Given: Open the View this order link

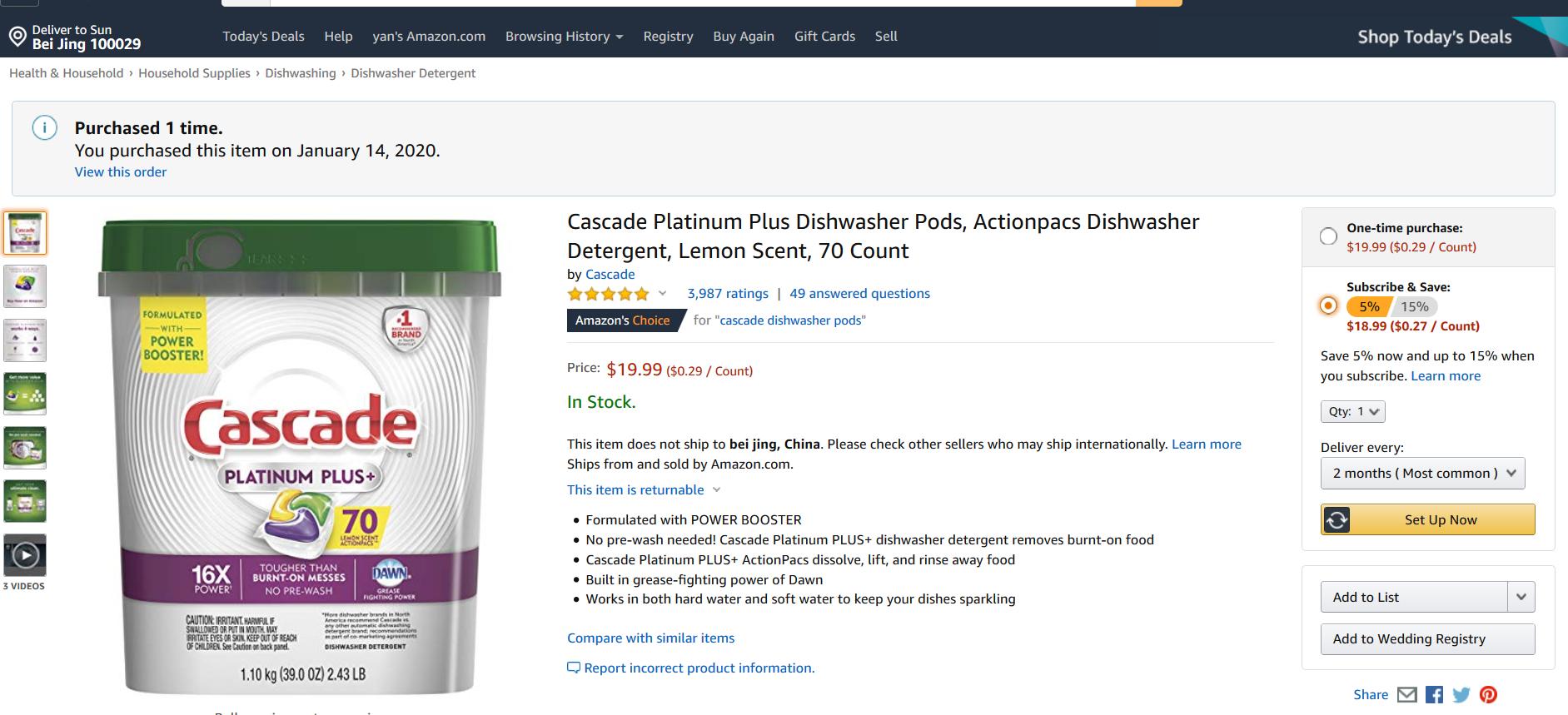Looking at the screenshot, I should 121,172.
